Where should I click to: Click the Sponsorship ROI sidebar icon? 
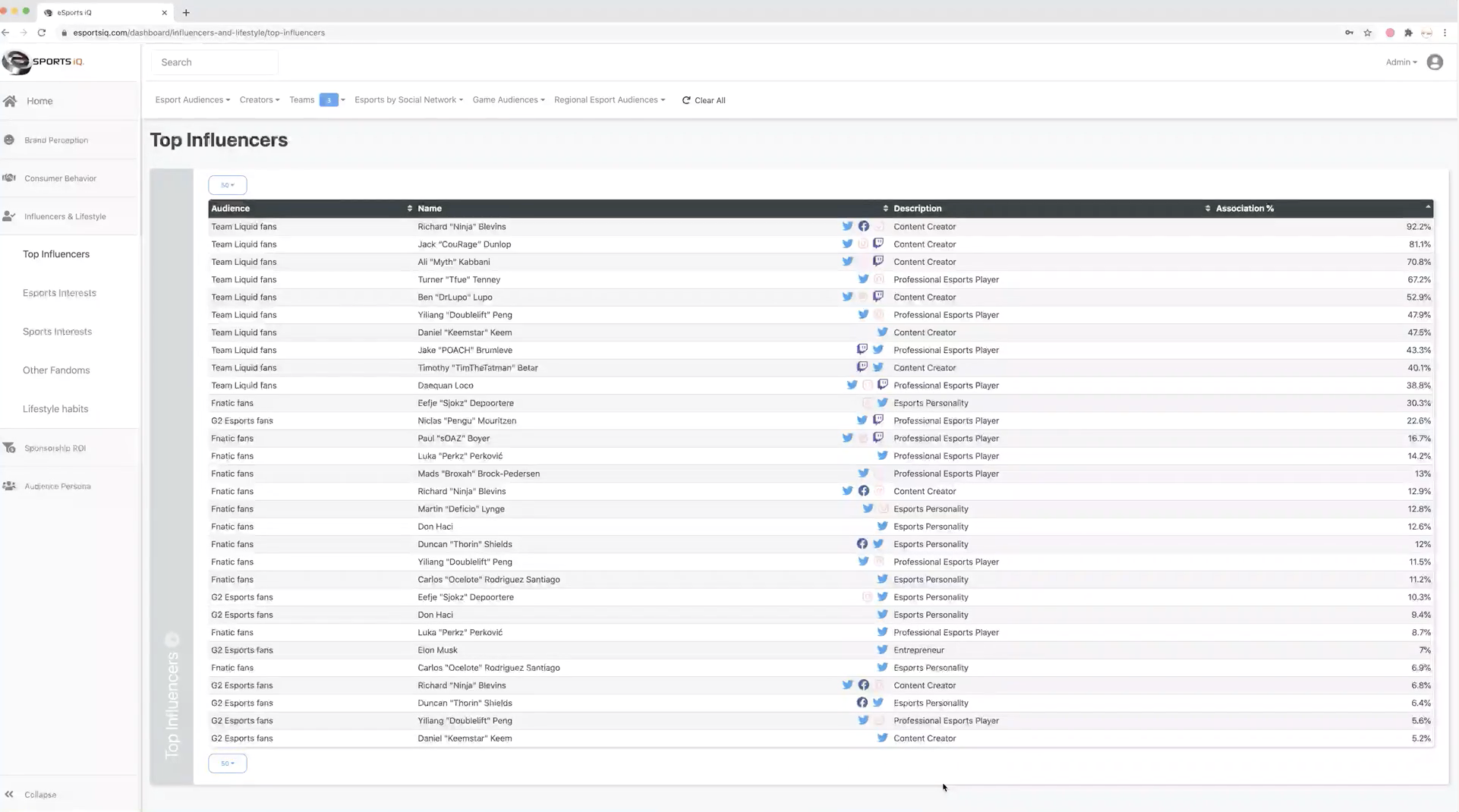pos(9,448)
